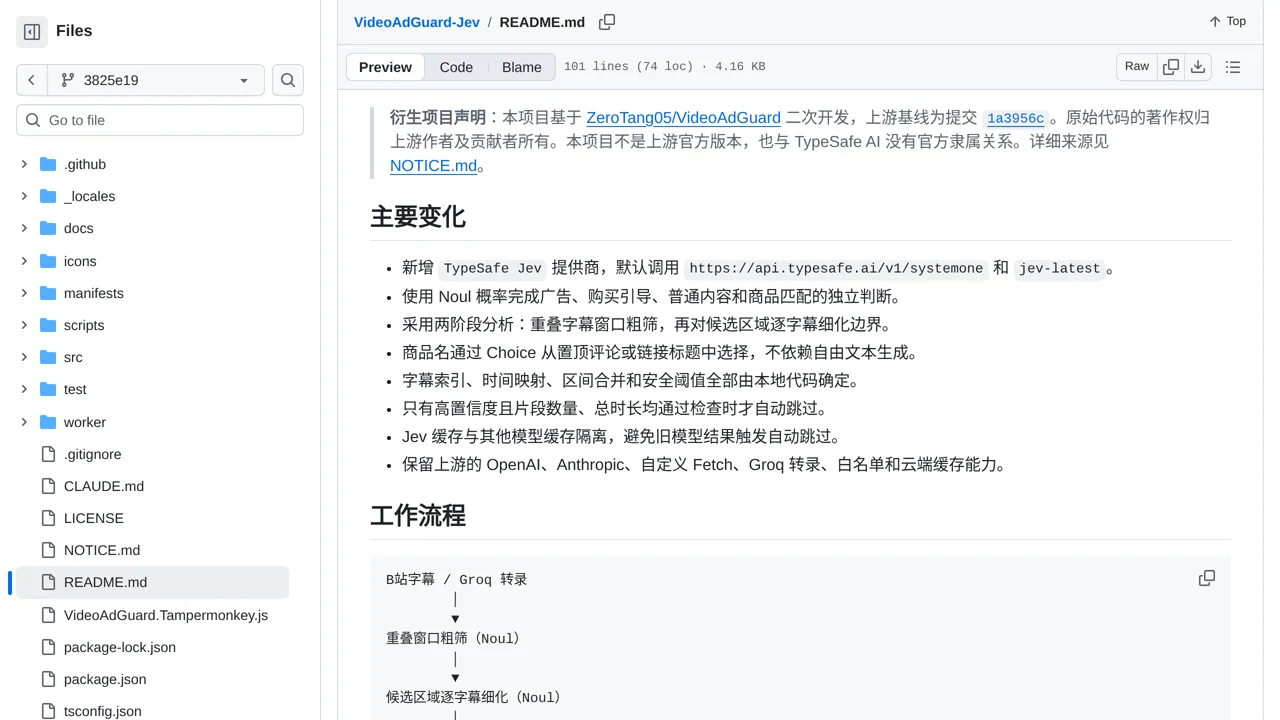Click the docs folder icon
Image resolution: width=1280 pixels, height=720 pixels.
48,228
